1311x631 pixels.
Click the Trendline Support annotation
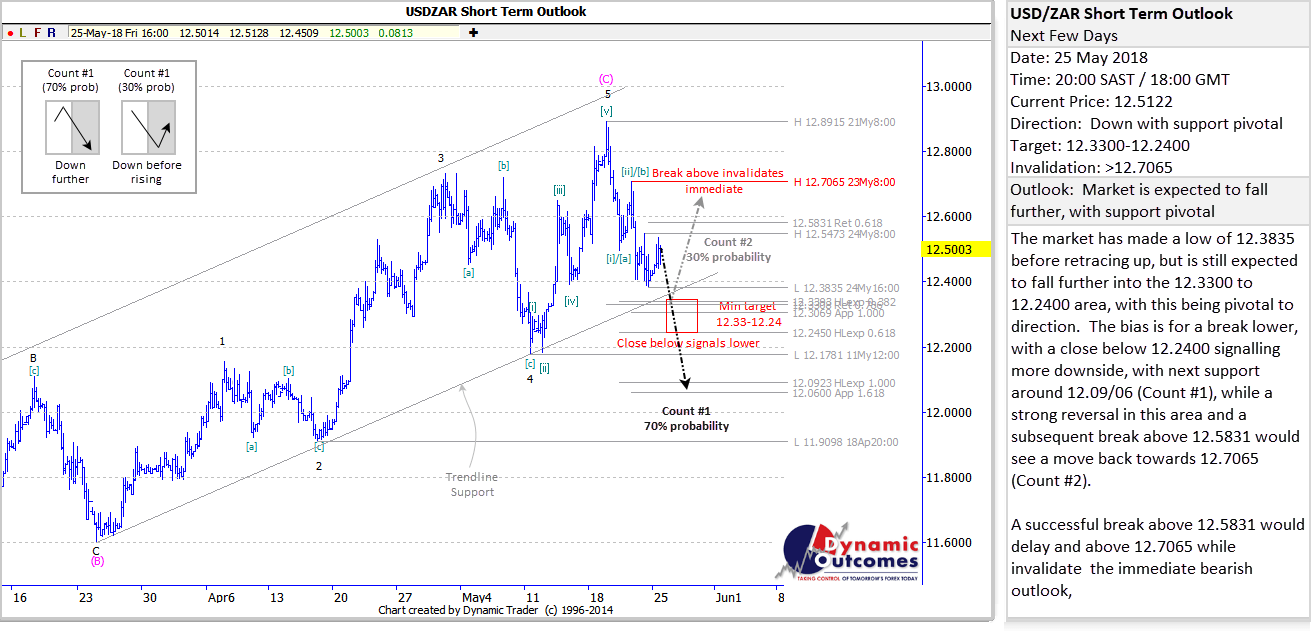[x=472, y=484]
